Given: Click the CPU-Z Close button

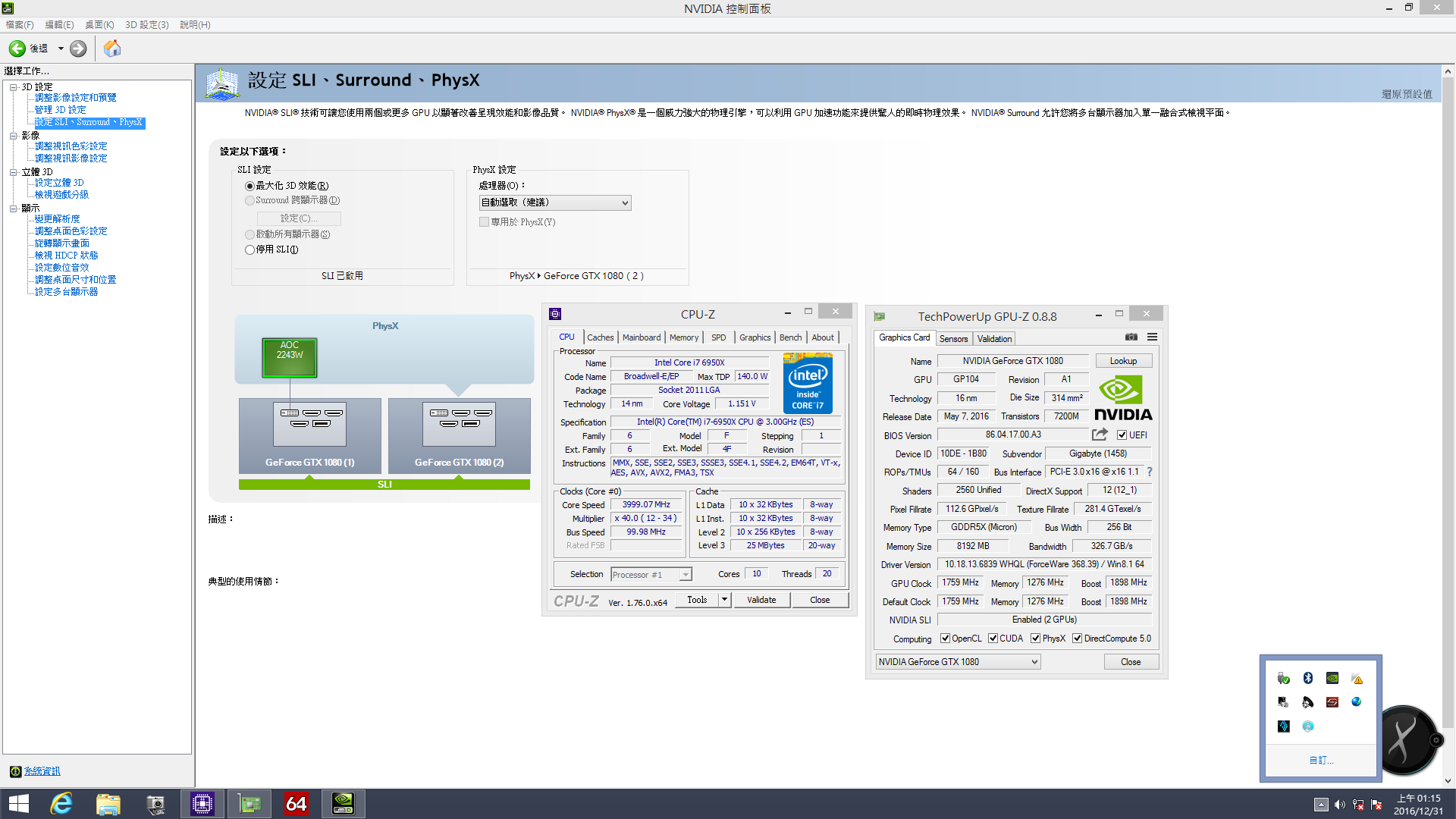Looking at the screenshot, I should coord(820,600).
